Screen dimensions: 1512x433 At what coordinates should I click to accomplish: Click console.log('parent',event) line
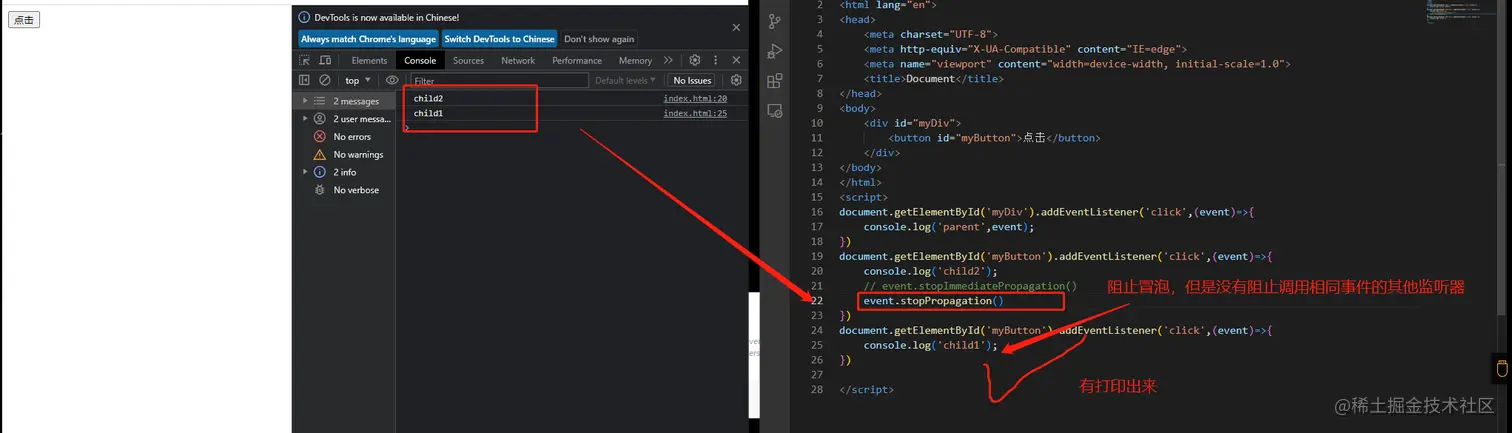pos(948,226)
